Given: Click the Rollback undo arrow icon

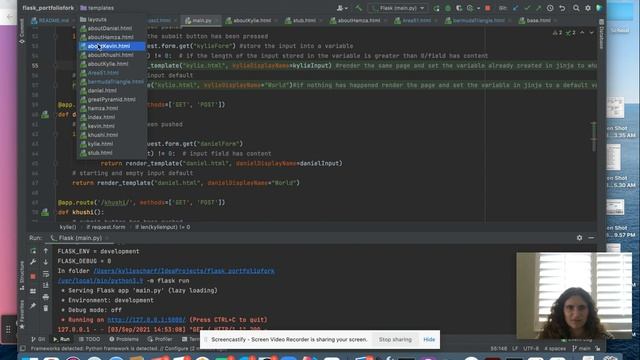Looking at the screenshot, I should [562, 8].
